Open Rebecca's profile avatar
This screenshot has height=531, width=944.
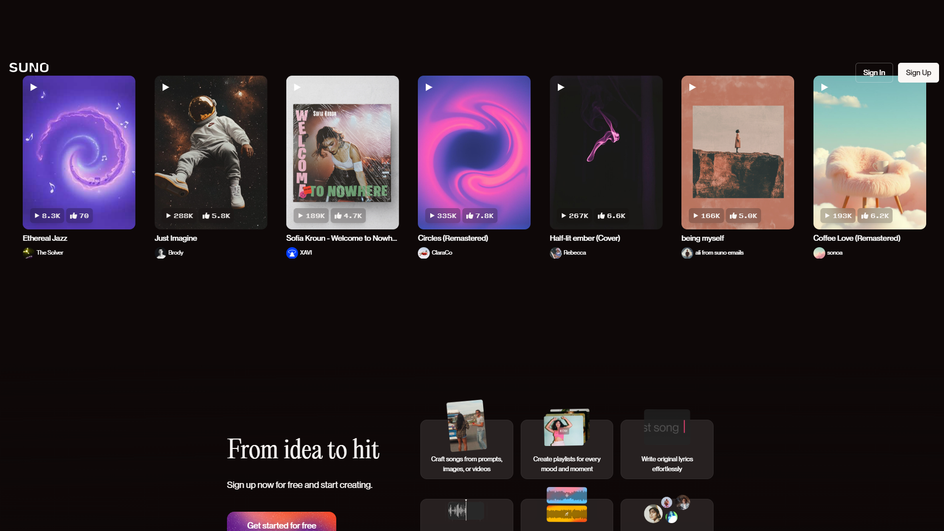pos(556,253)
